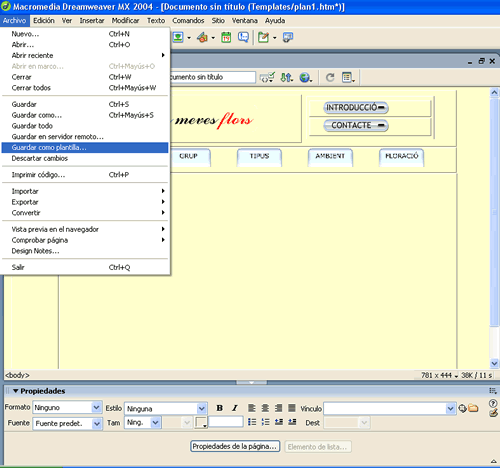Click the File Management arrows icon
Screen dimensions: 500x468
(x=286, y=77)
